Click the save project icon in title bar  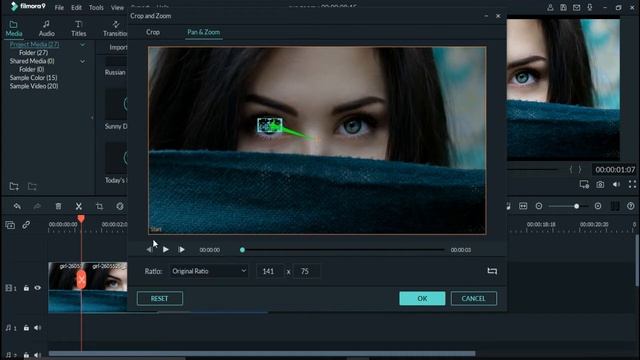coord(563,7)
